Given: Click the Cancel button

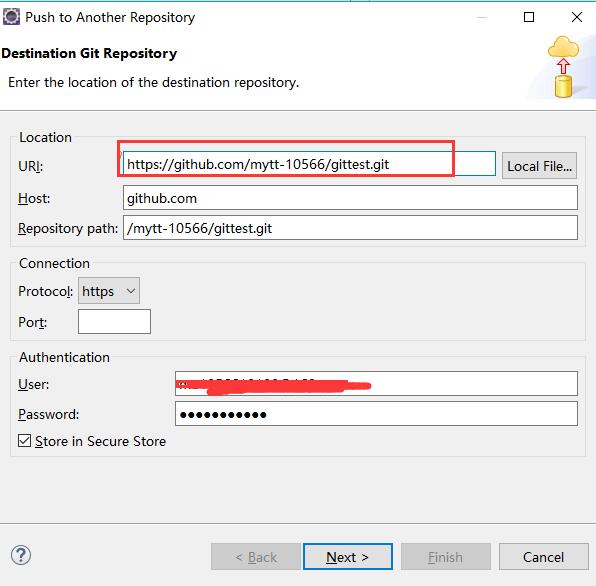Looking at the screenshot, I should (x=544, y=557).
